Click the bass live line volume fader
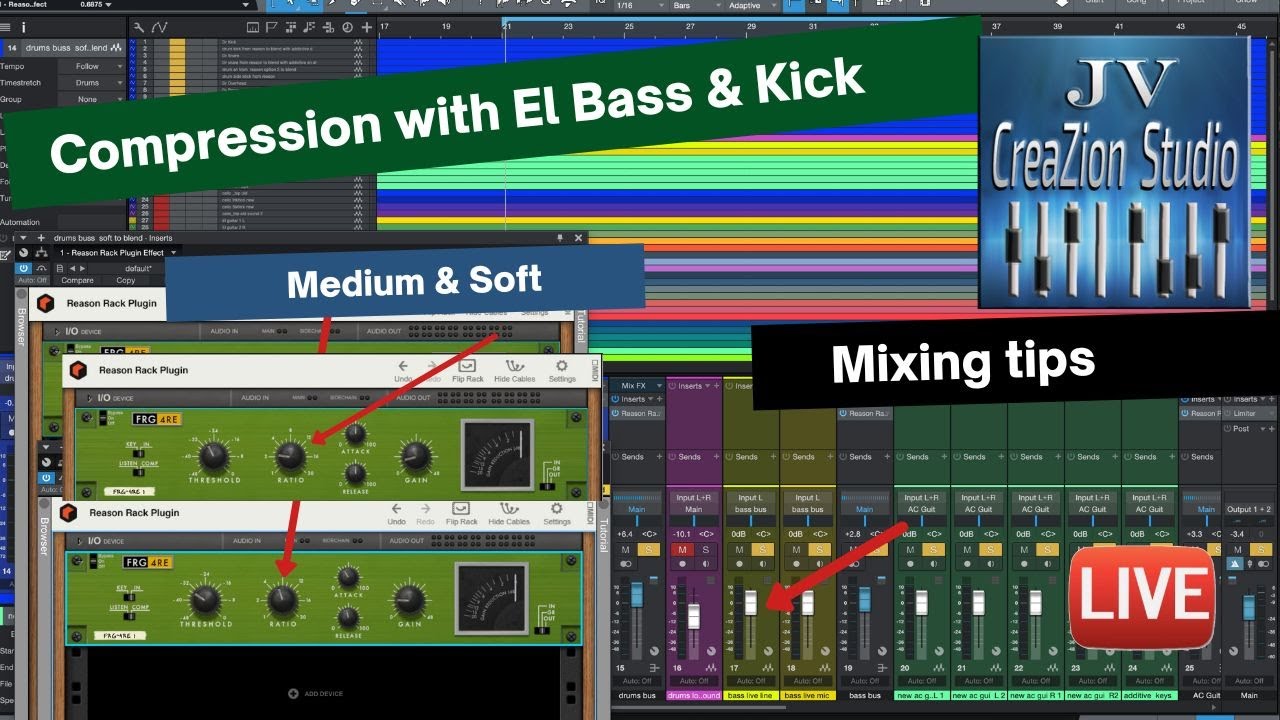 click(751, 603)
